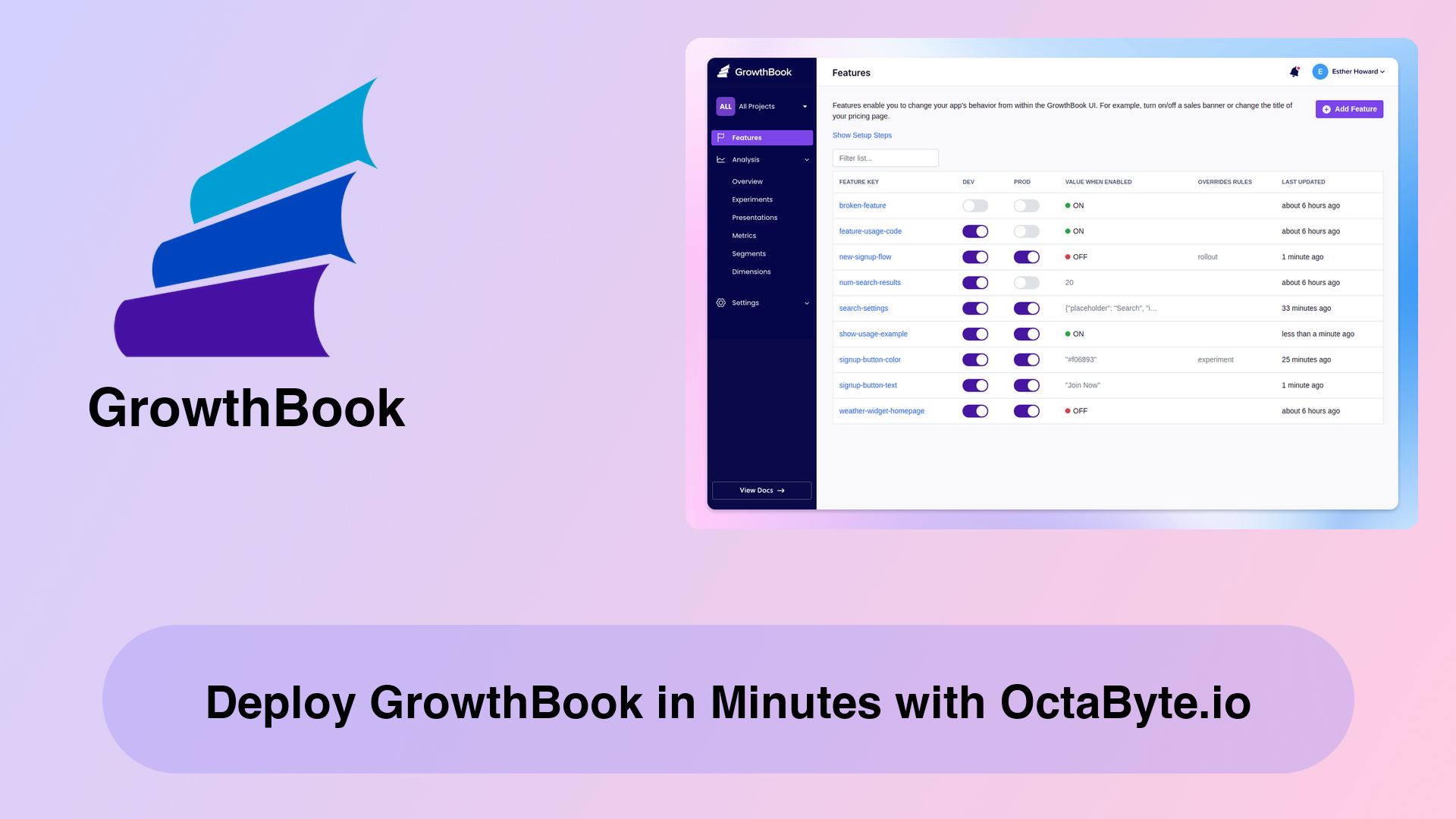Disable DEV toggle for weather-widget-homepage
Image resolution: width=1456 pixels, height=819 pixels.
coord(974,411)
